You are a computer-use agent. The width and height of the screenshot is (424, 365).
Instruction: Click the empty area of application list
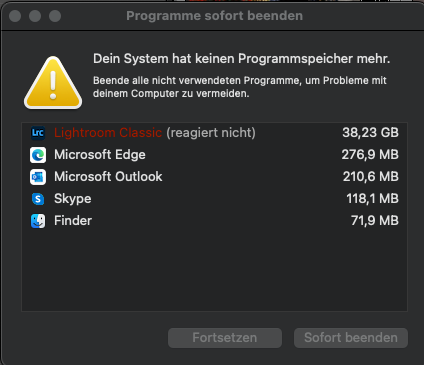tap(214, 271)
